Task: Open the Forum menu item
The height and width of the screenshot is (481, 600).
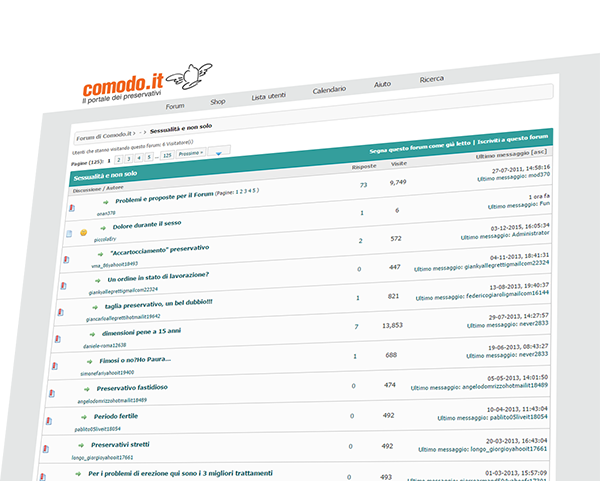Action: pyautogui.click(x=175, y=105)
